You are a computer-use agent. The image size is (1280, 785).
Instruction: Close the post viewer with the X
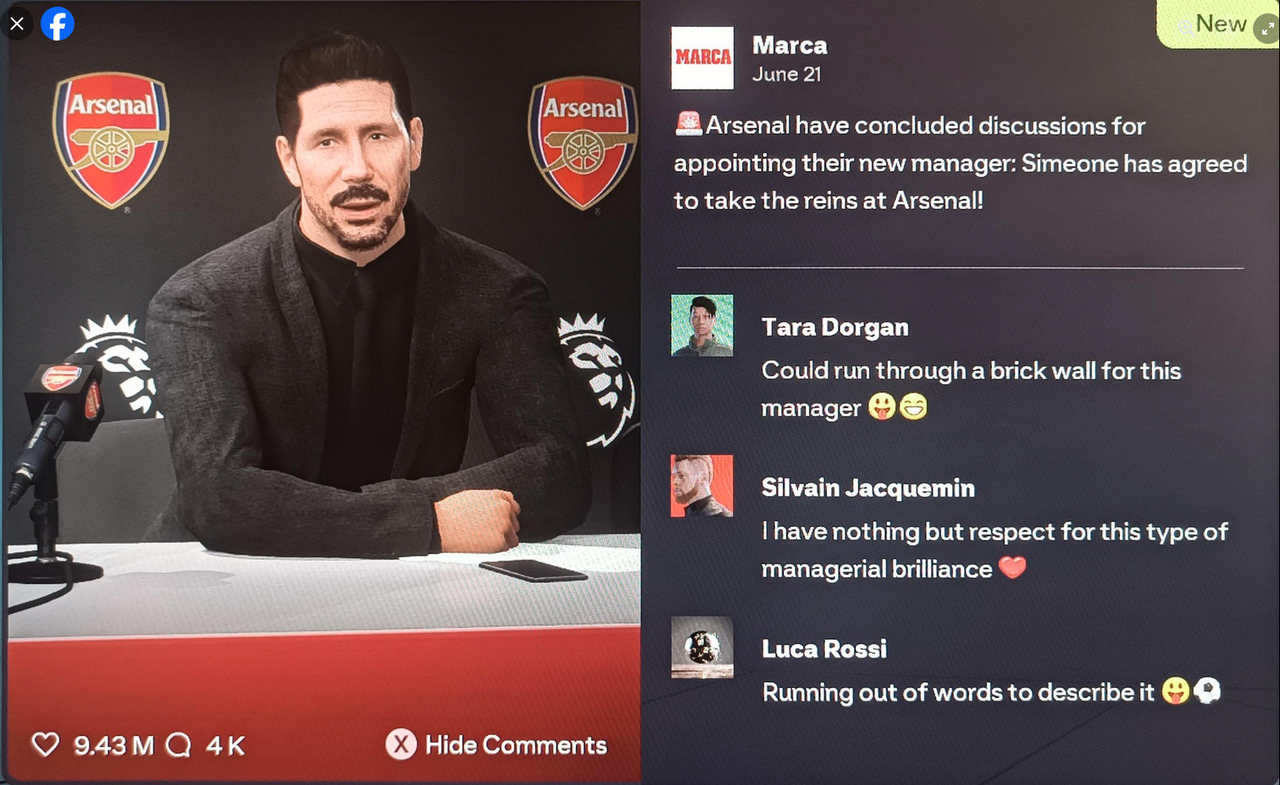(17, 23)
